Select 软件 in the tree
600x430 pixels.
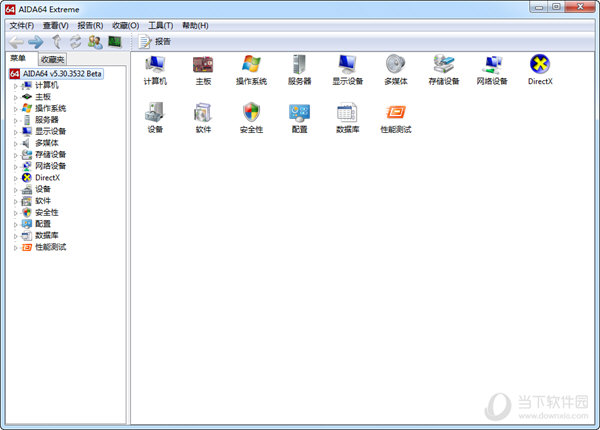pyautogui.click(x=43, y=200)
